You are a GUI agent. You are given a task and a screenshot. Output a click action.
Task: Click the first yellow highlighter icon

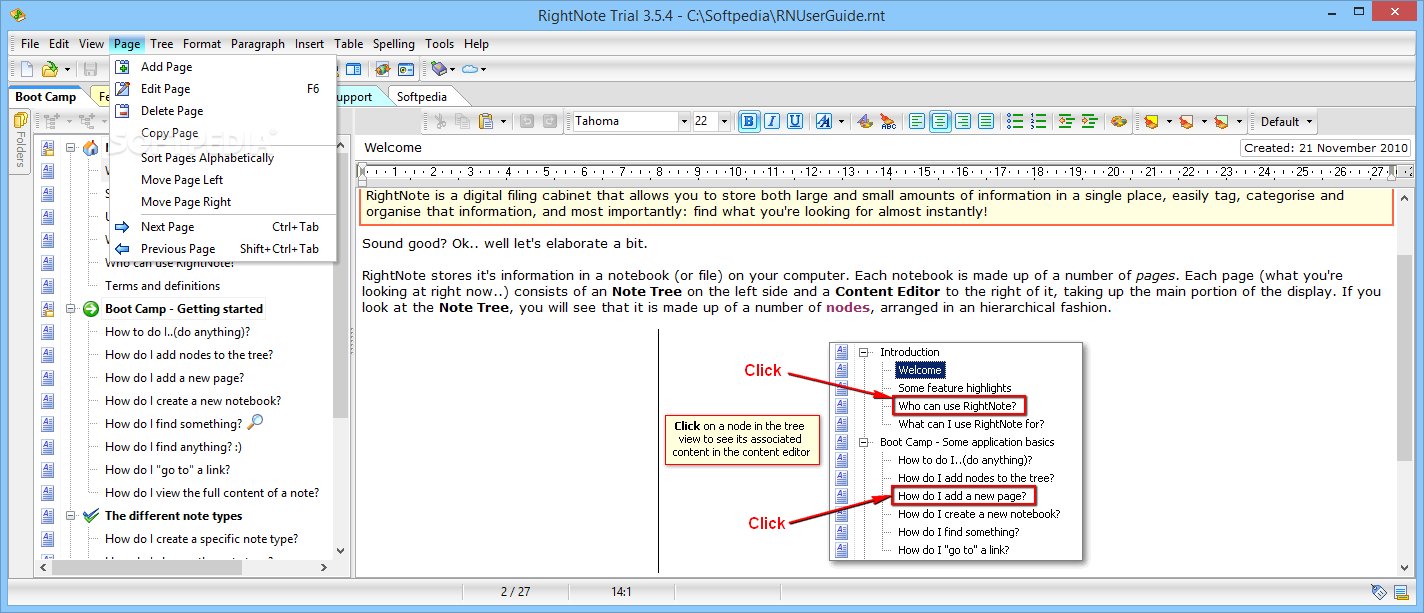(1152, 121)
